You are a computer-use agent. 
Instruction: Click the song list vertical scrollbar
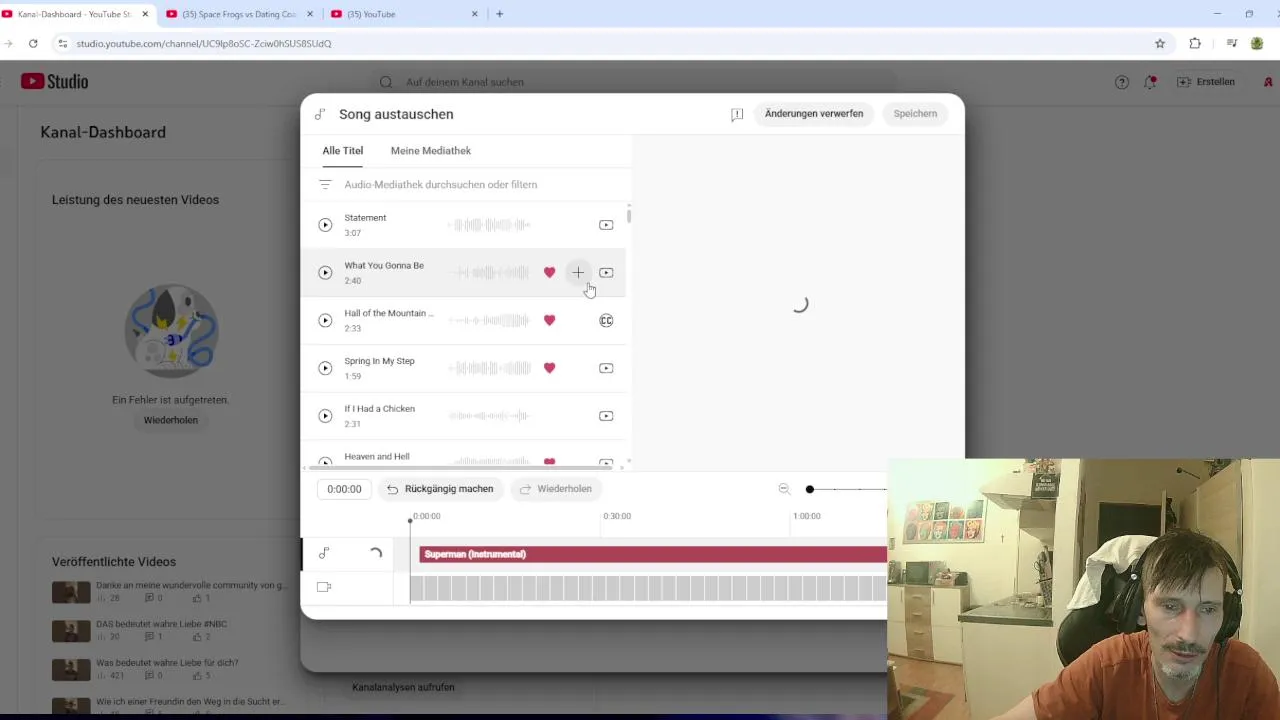click(x=629, y=216)
